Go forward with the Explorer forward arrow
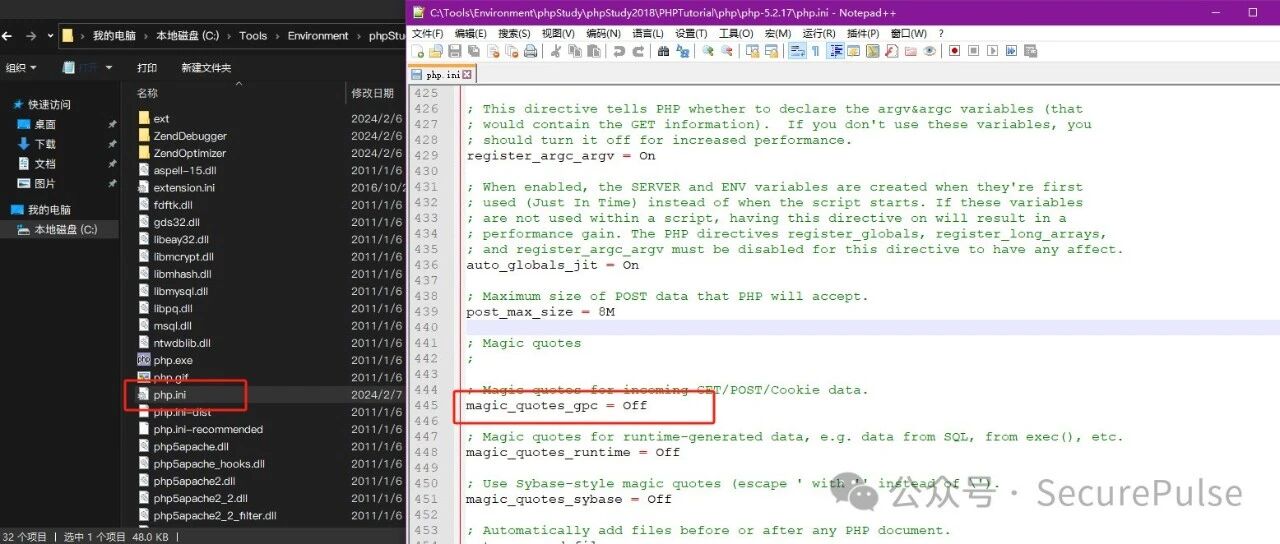The image size is (1280, 544). tap(30, 36)
